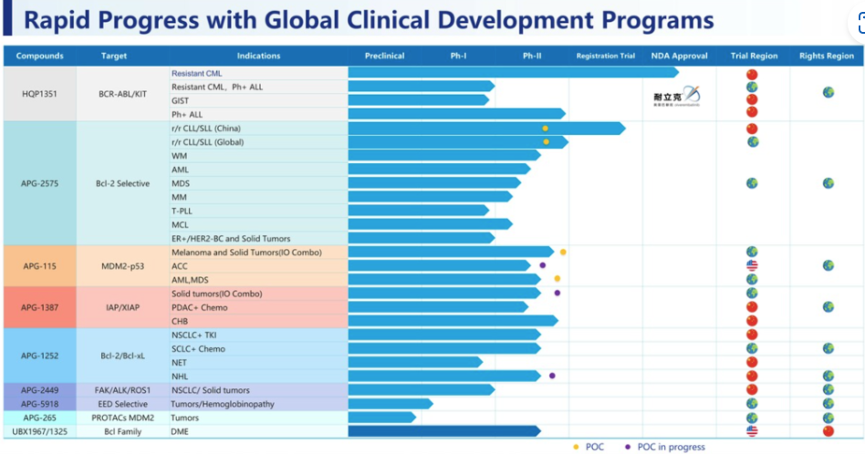The width and height of the screenshot is (866, 454).
Task: Click the China flag in the Resistant CML row
Action: (x=752, y=74)
